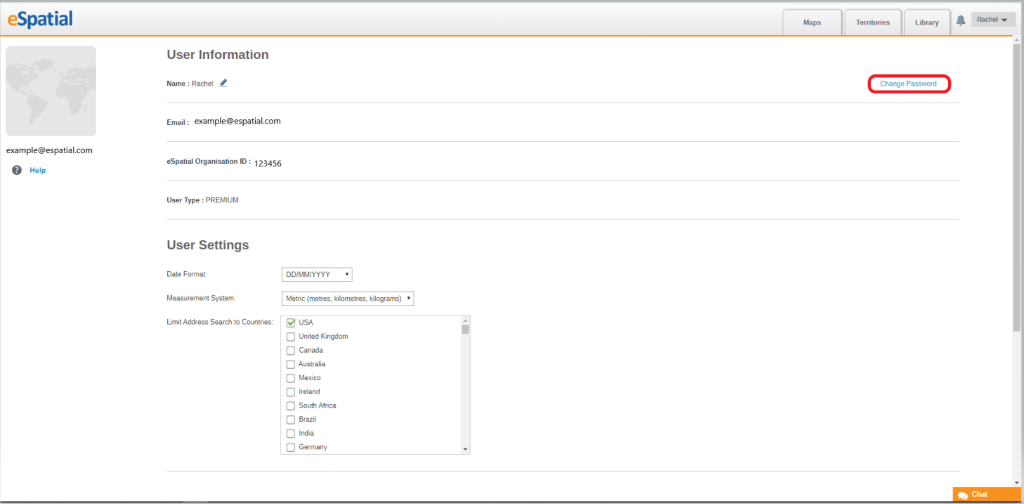Switch to the Maps tab
Screen dimensions: 1024x504
(812, 22)
